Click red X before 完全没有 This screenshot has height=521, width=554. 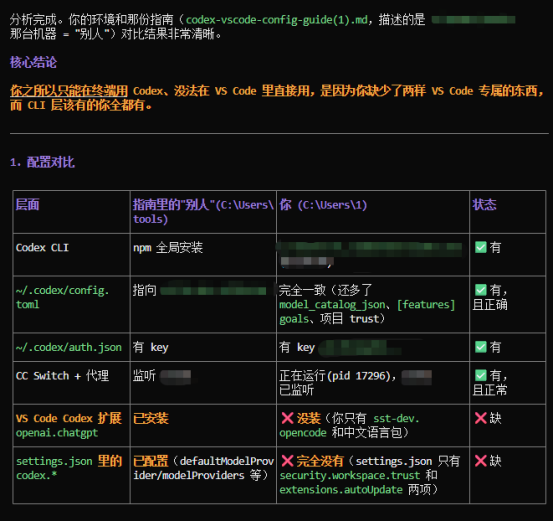click(x=287, y=461)
